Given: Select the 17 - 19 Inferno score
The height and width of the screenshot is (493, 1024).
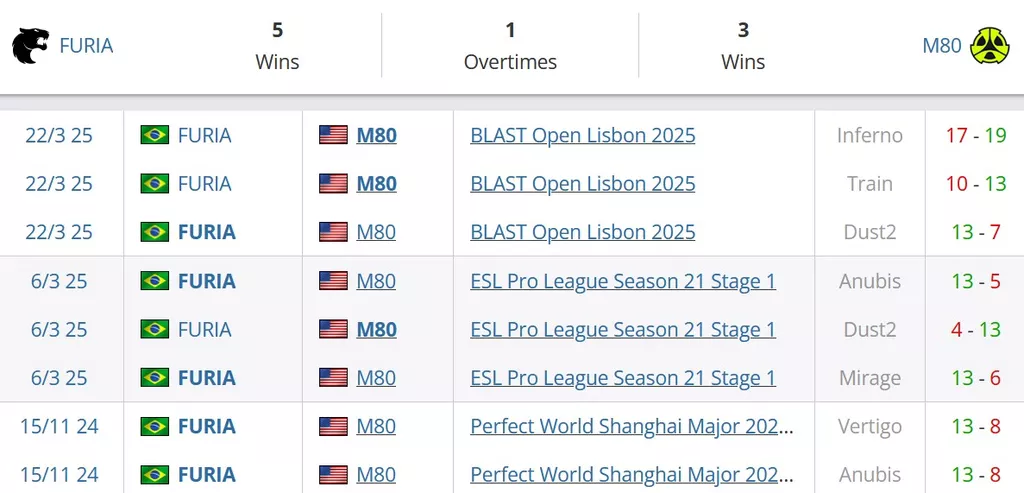Looking at the screenshot, I should point(976,135).
